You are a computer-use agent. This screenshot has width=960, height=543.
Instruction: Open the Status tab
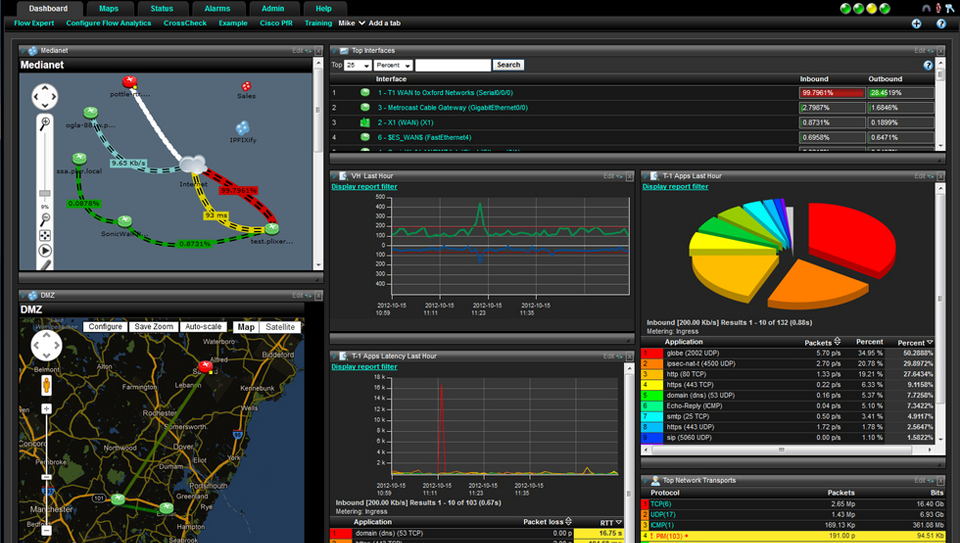(x=162, y=9)
